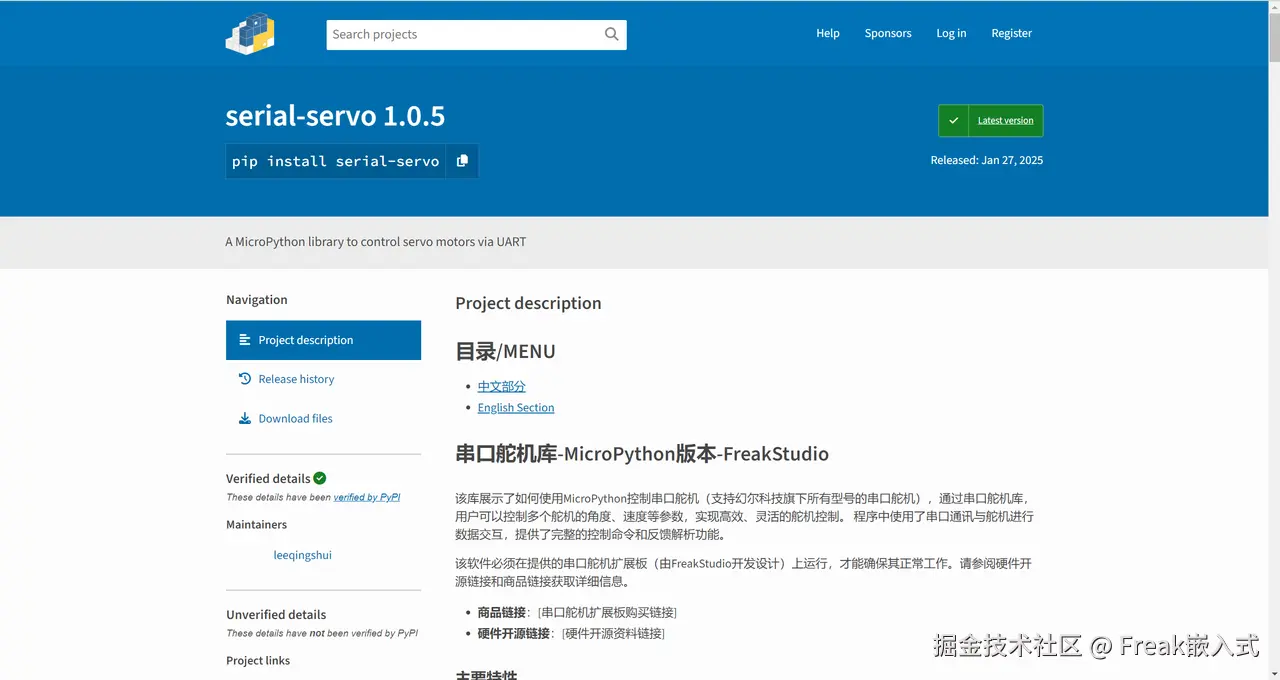1280x680 pixels.
Task: Focus the Search projects field
Action: coord(476,34)
